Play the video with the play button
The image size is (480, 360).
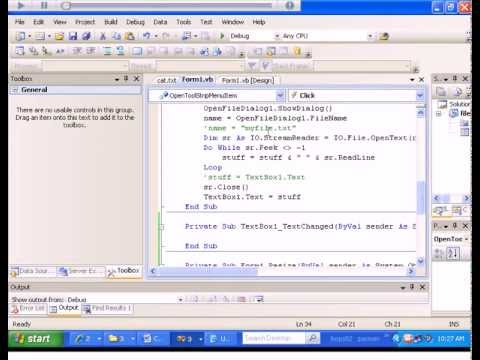pyautogui.click(x=20, y=5)
